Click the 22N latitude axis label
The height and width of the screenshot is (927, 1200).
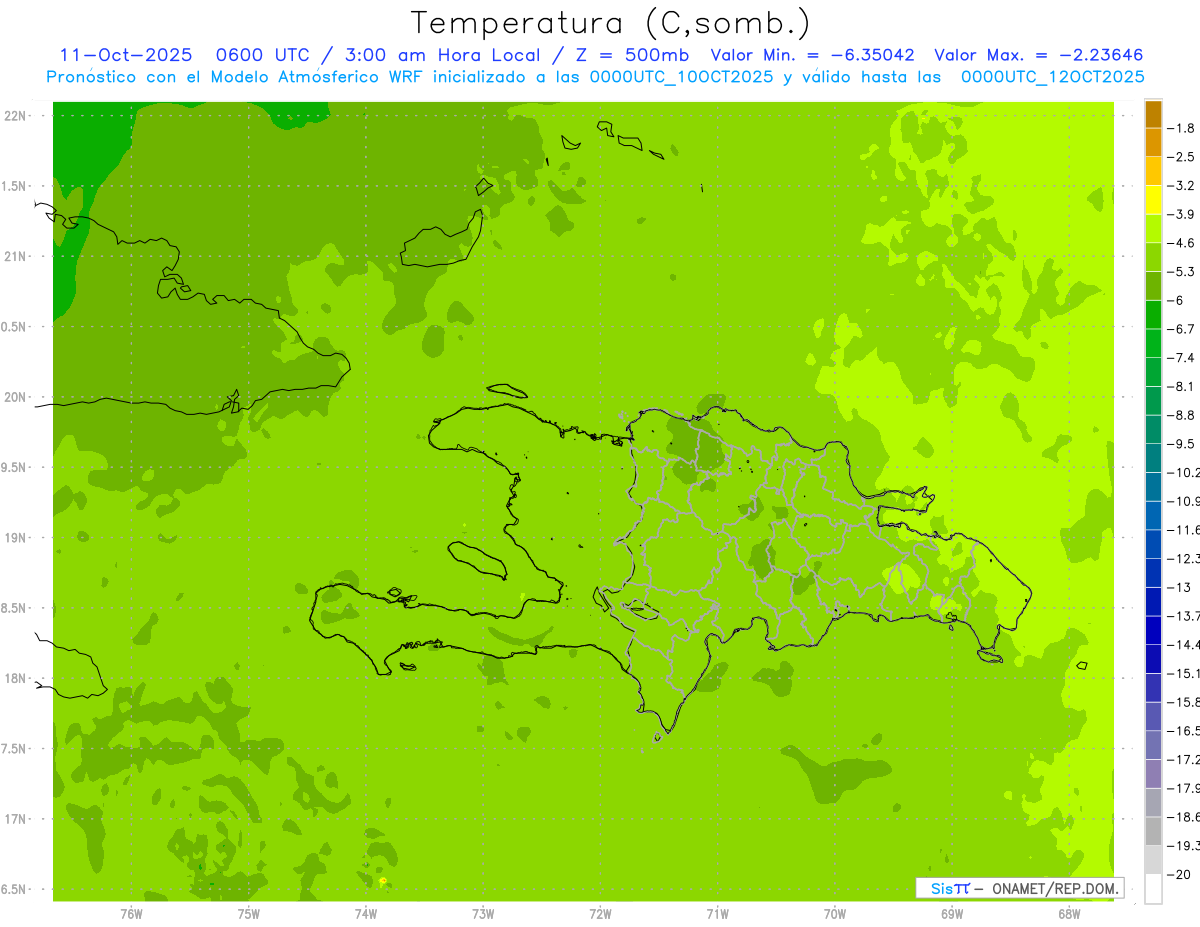(15, 116)
